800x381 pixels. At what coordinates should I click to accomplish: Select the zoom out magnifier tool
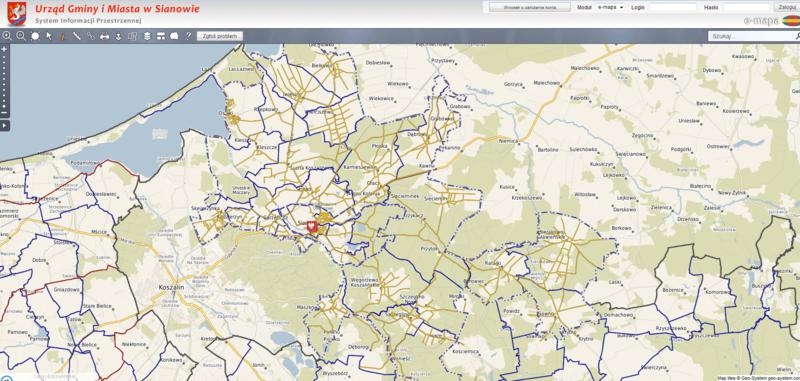pyautogui.click(x=21, y=36)
